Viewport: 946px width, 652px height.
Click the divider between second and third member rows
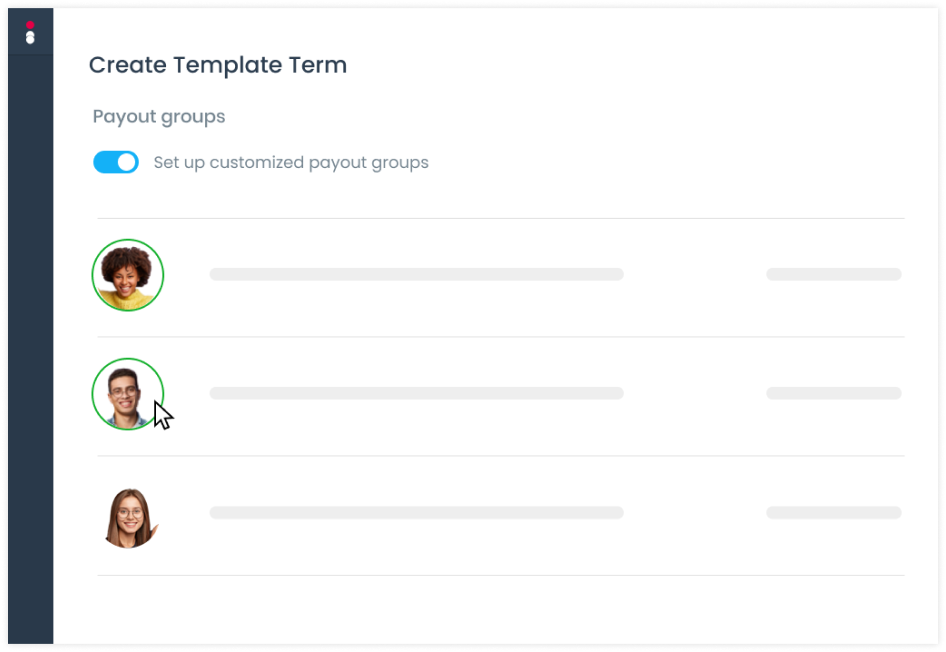point(500,456)
